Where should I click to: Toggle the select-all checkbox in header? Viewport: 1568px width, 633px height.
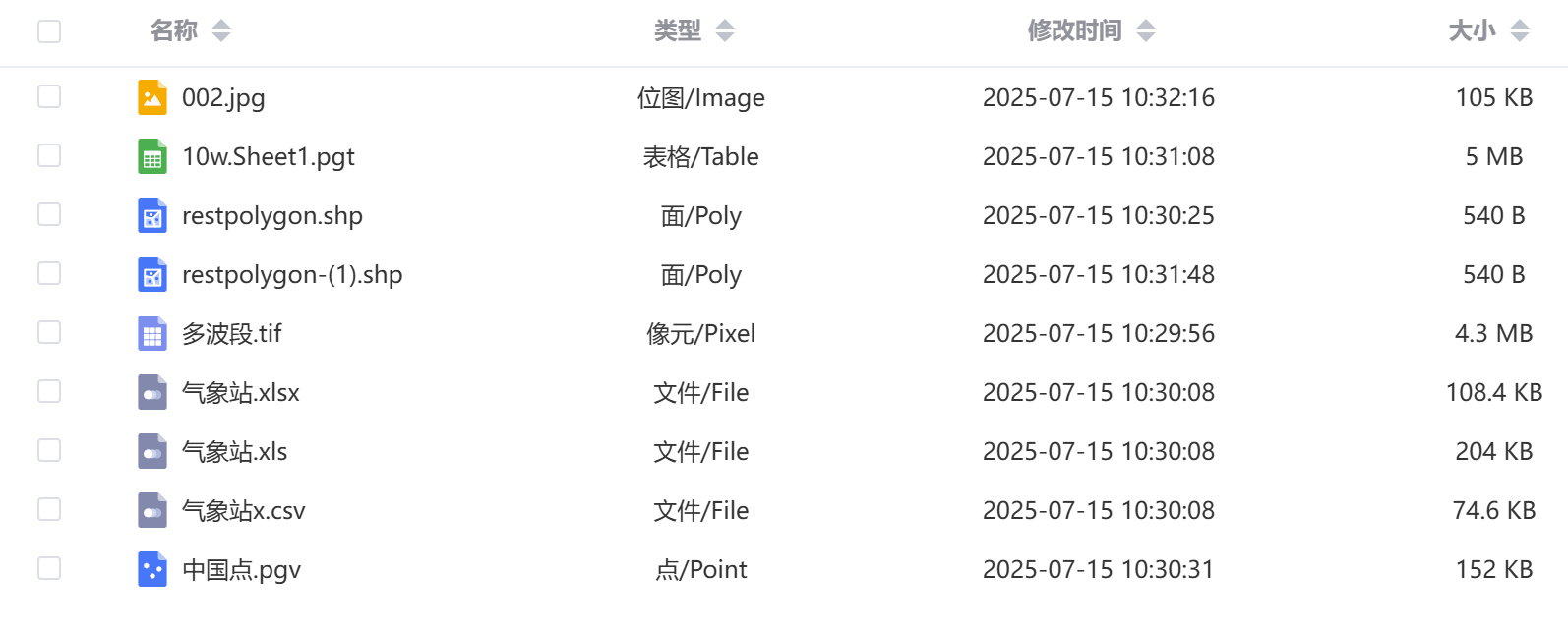(49, 31)
